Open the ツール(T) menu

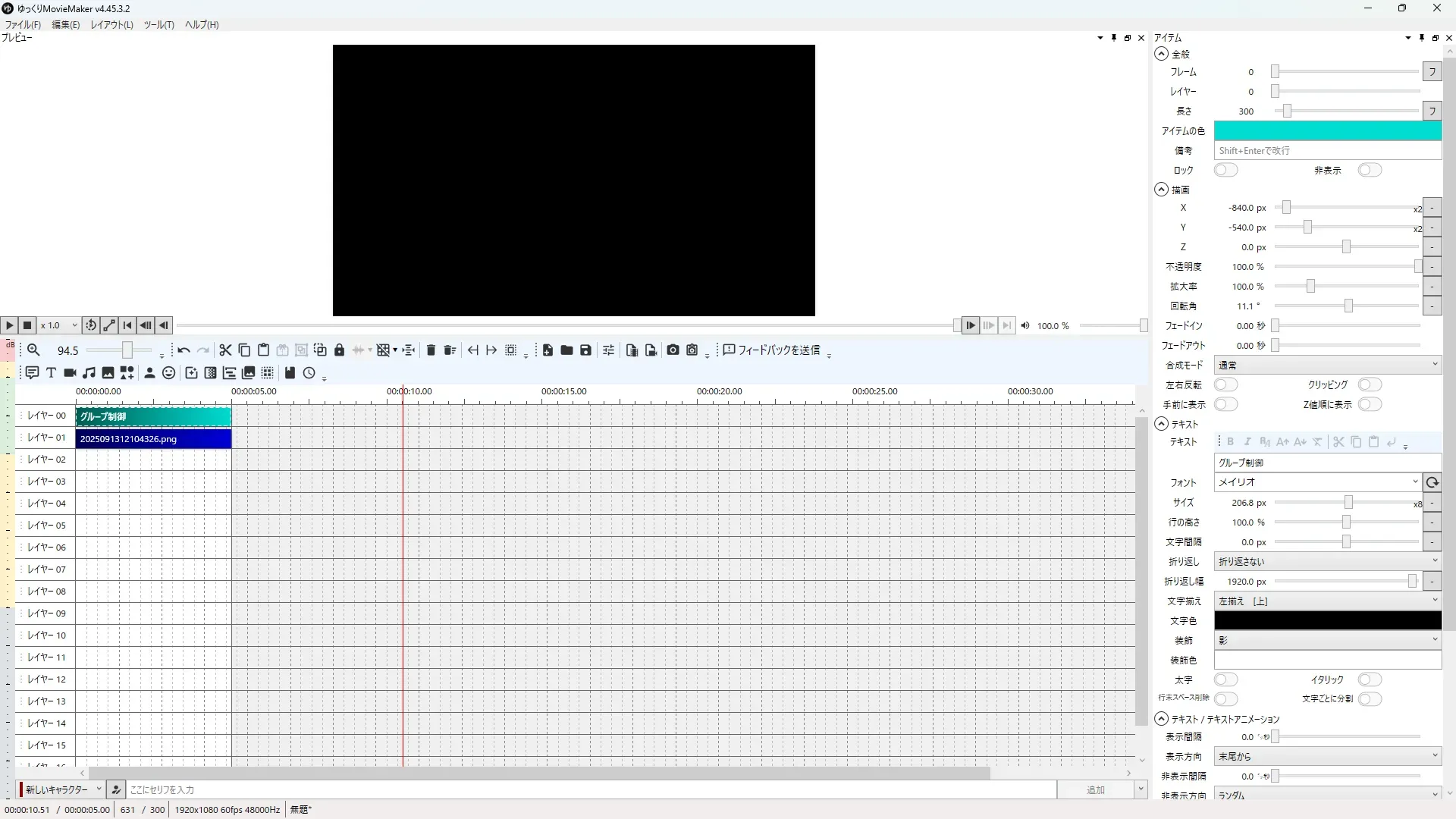pos(158,25)
